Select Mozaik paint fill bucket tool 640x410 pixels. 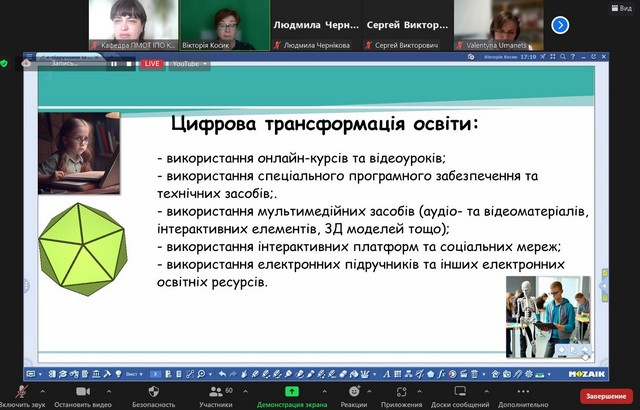[x=354, y=374]
